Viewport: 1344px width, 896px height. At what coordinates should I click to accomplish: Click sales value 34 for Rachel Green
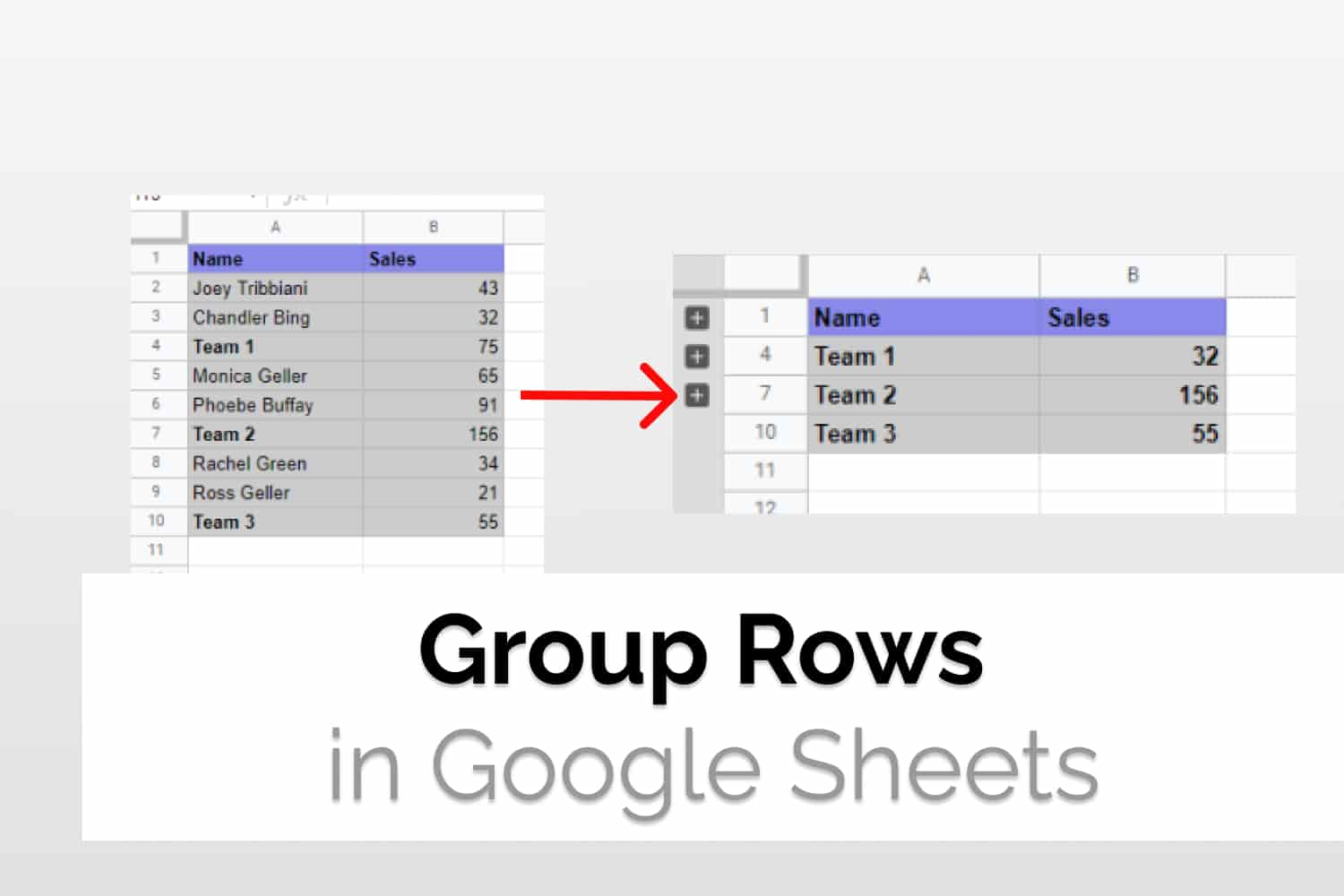(x=434, y=463)
